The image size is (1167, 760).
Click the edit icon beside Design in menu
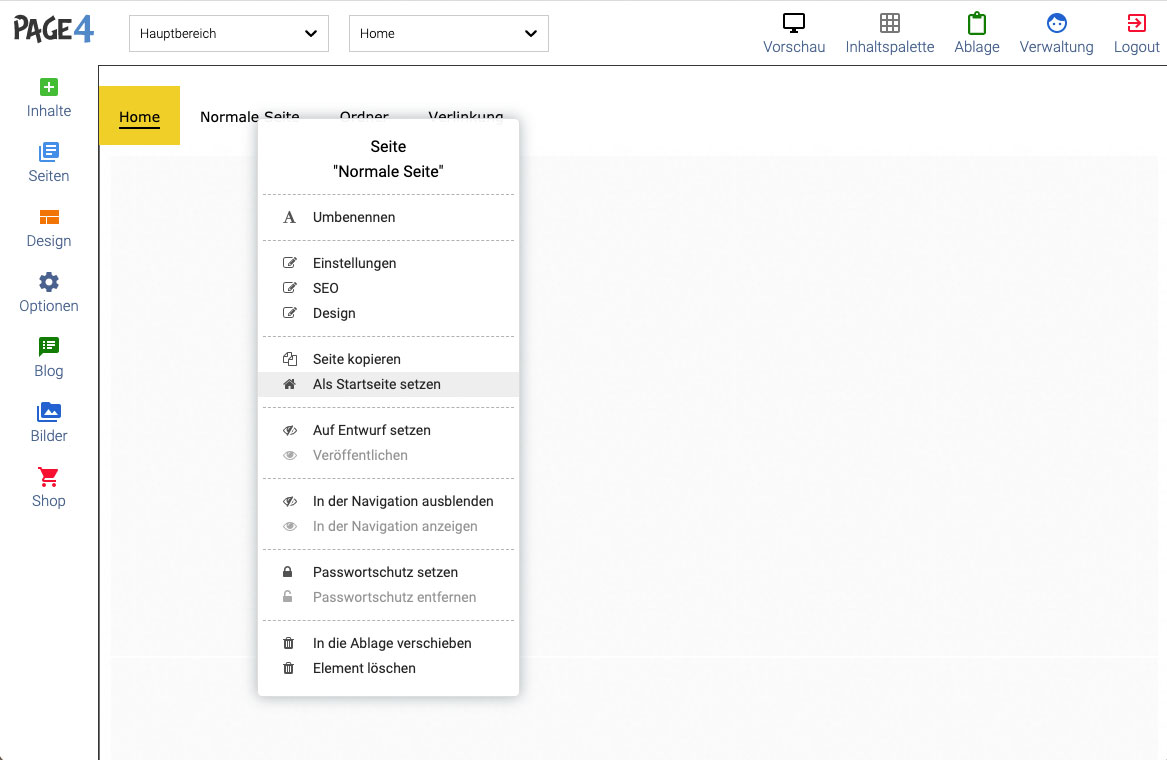coord(290,313)
